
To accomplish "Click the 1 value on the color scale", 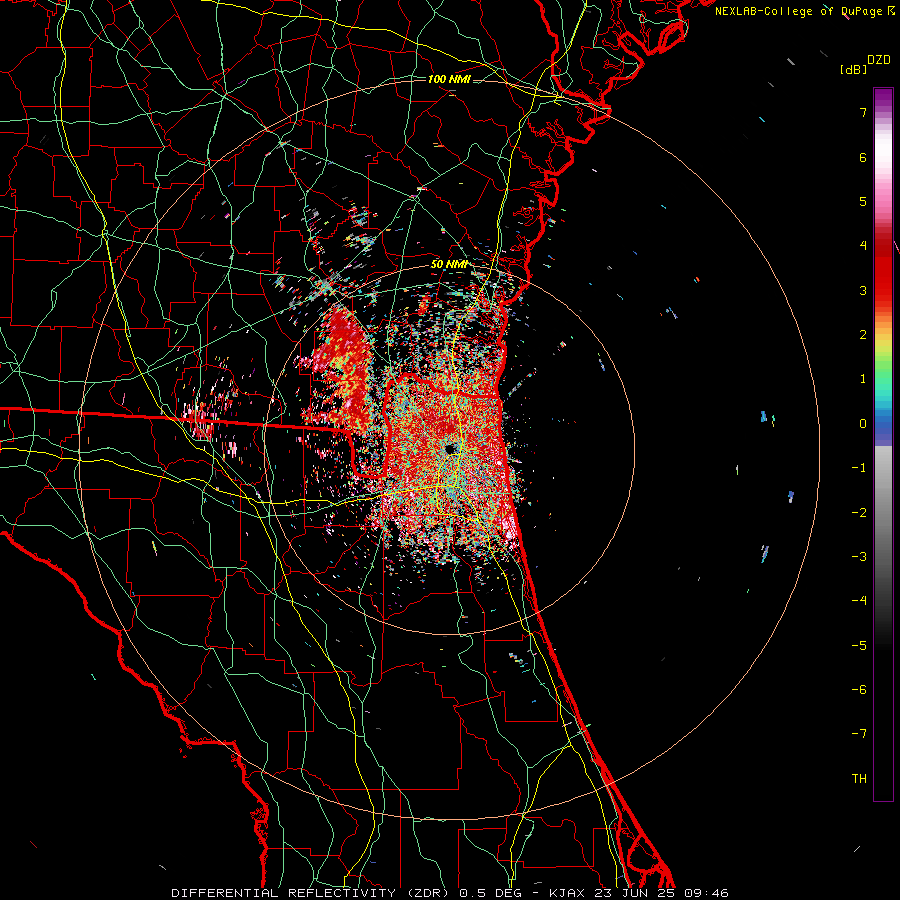I will (863, 379).
